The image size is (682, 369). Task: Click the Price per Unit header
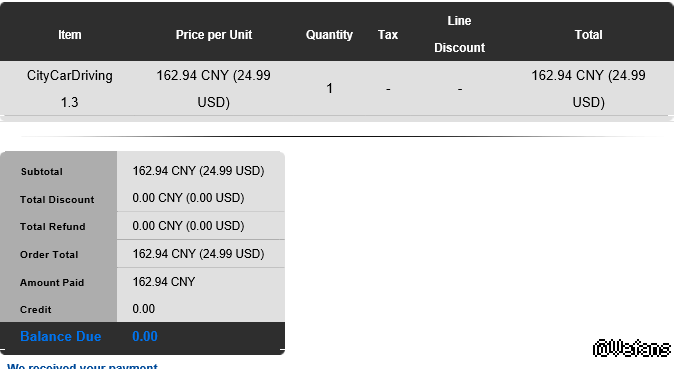click(x=214, y=35)
